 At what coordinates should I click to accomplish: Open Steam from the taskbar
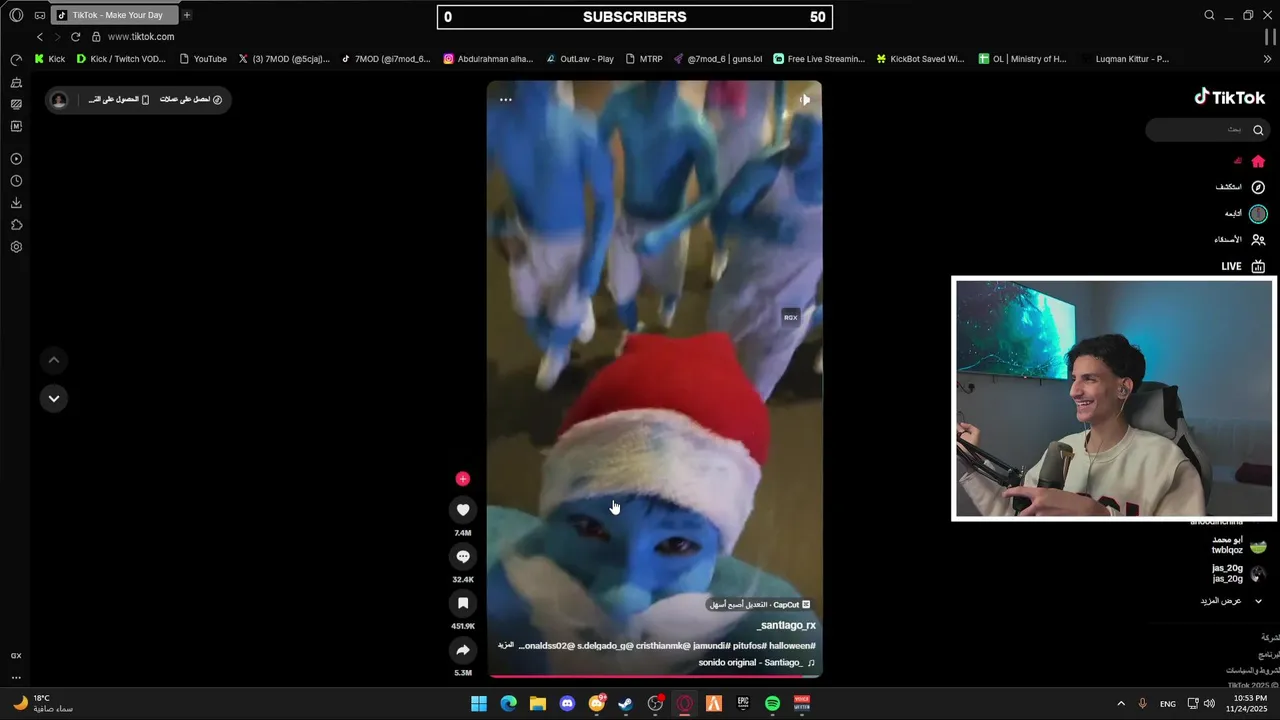tap(626, 704)
